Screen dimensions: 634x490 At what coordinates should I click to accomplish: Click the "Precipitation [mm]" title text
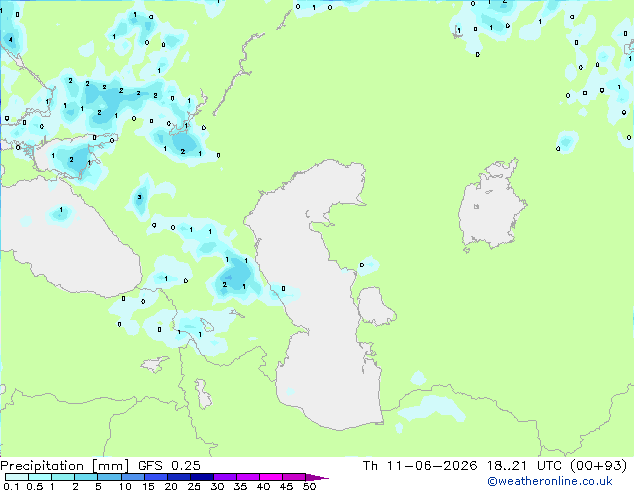pyautogui.click(x=65, y=466)
